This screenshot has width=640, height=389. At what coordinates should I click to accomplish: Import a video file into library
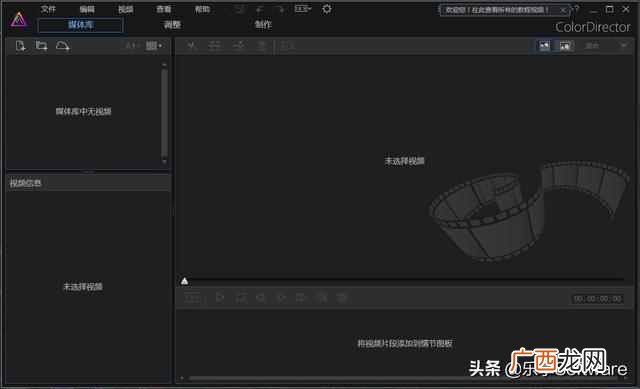[20, 46]
